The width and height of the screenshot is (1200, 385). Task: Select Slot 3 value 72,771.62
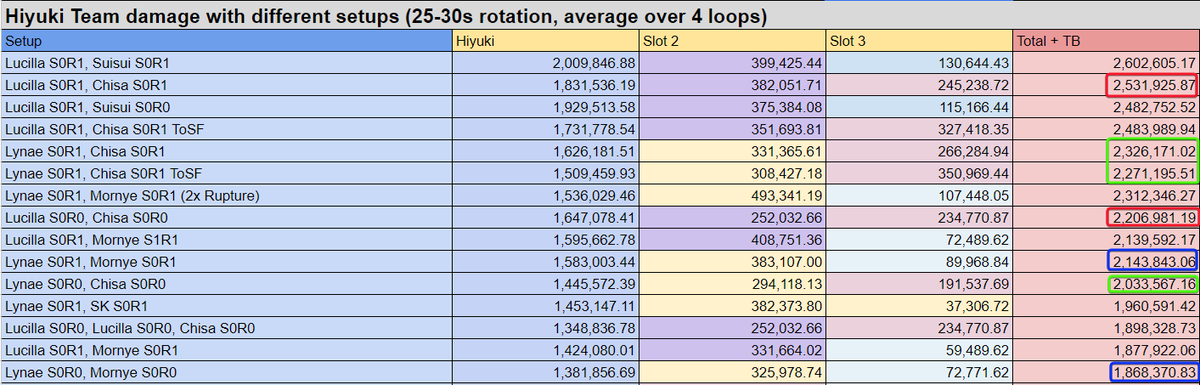[x=919, y=371]
